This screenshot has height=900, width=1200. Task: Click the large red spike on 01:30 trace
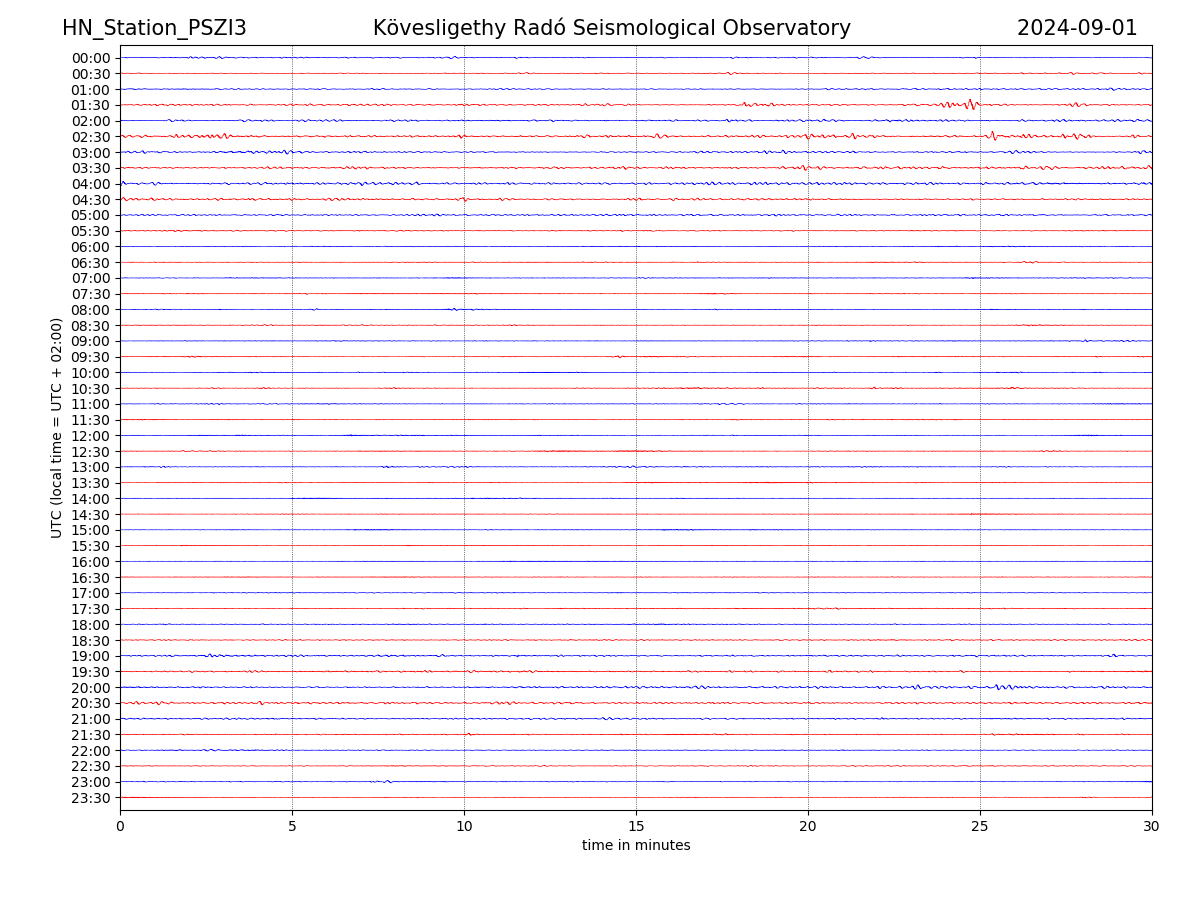coord(970,104)
